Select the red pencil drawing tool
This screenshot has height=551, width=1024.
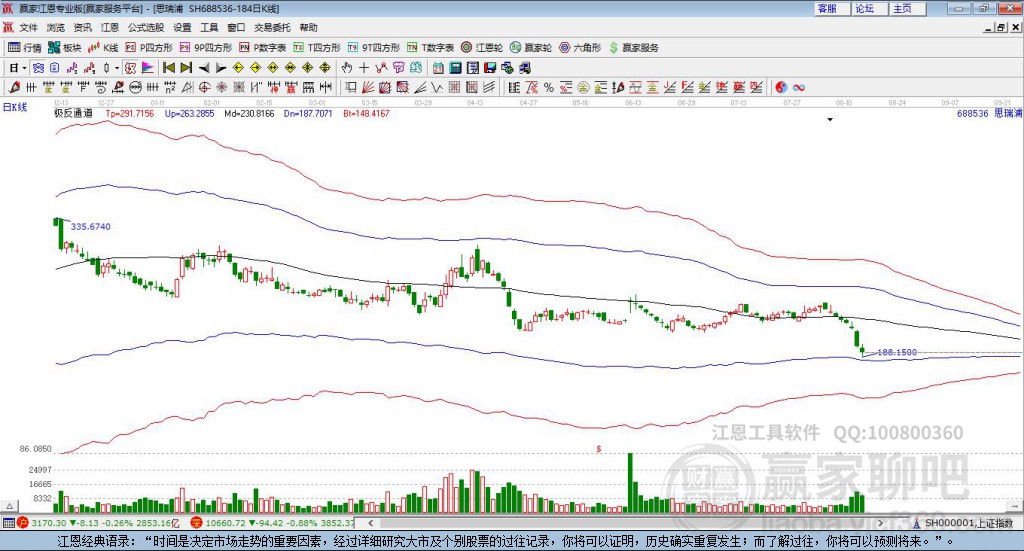point(14,87)
